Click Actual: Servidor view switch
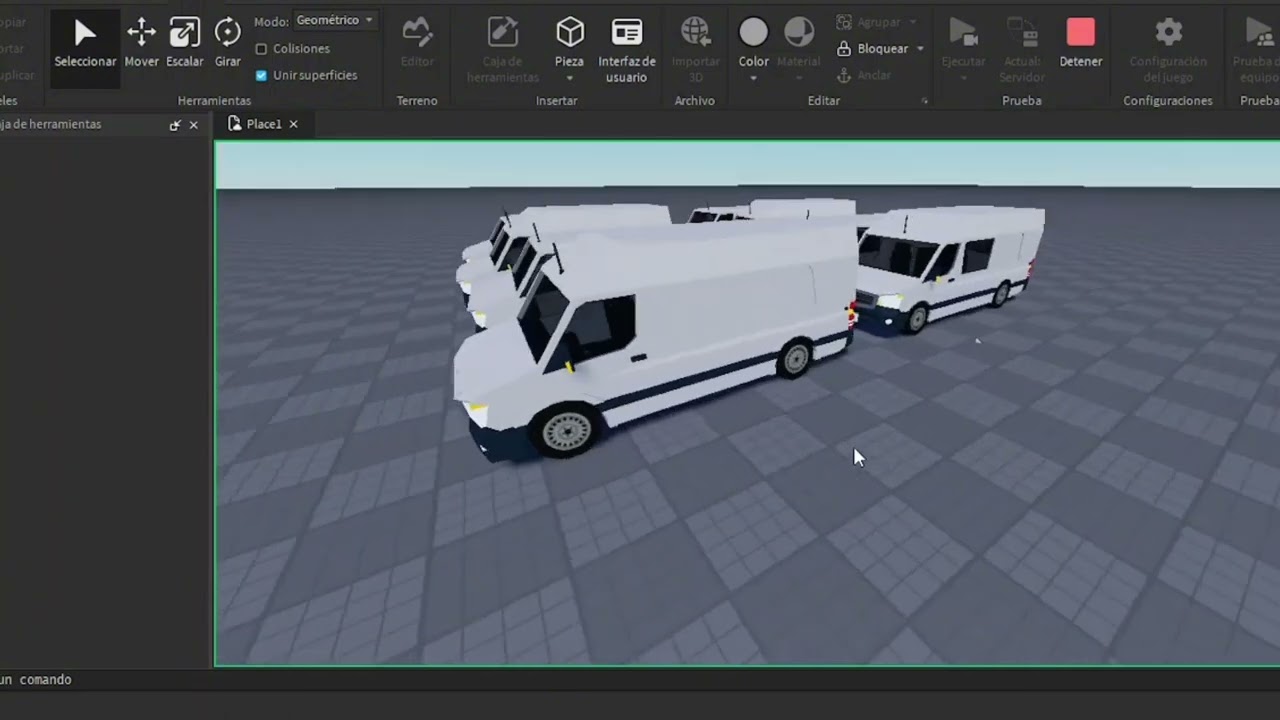 pyautogui.click(x=1022, y=50)
